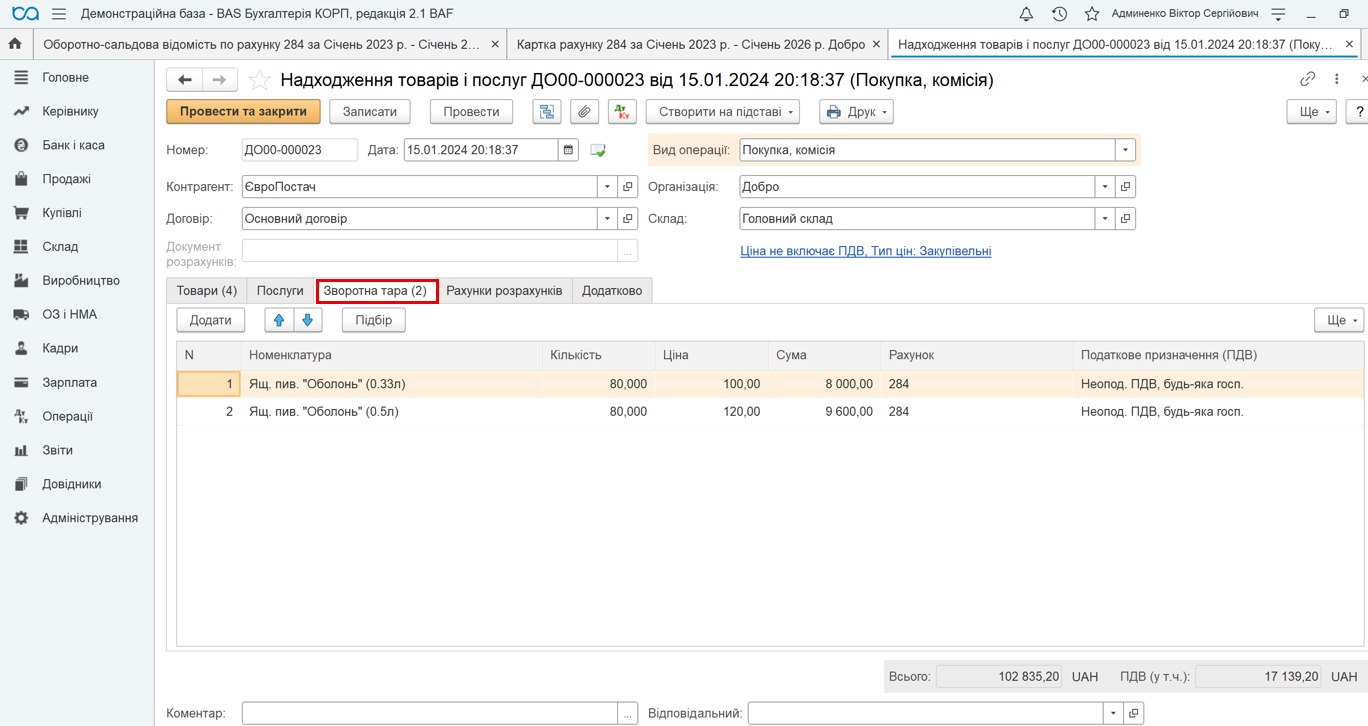Expand the Створити на підставі dropdown
Screen dimensions: 1368x726
click(x=722, y=112)
